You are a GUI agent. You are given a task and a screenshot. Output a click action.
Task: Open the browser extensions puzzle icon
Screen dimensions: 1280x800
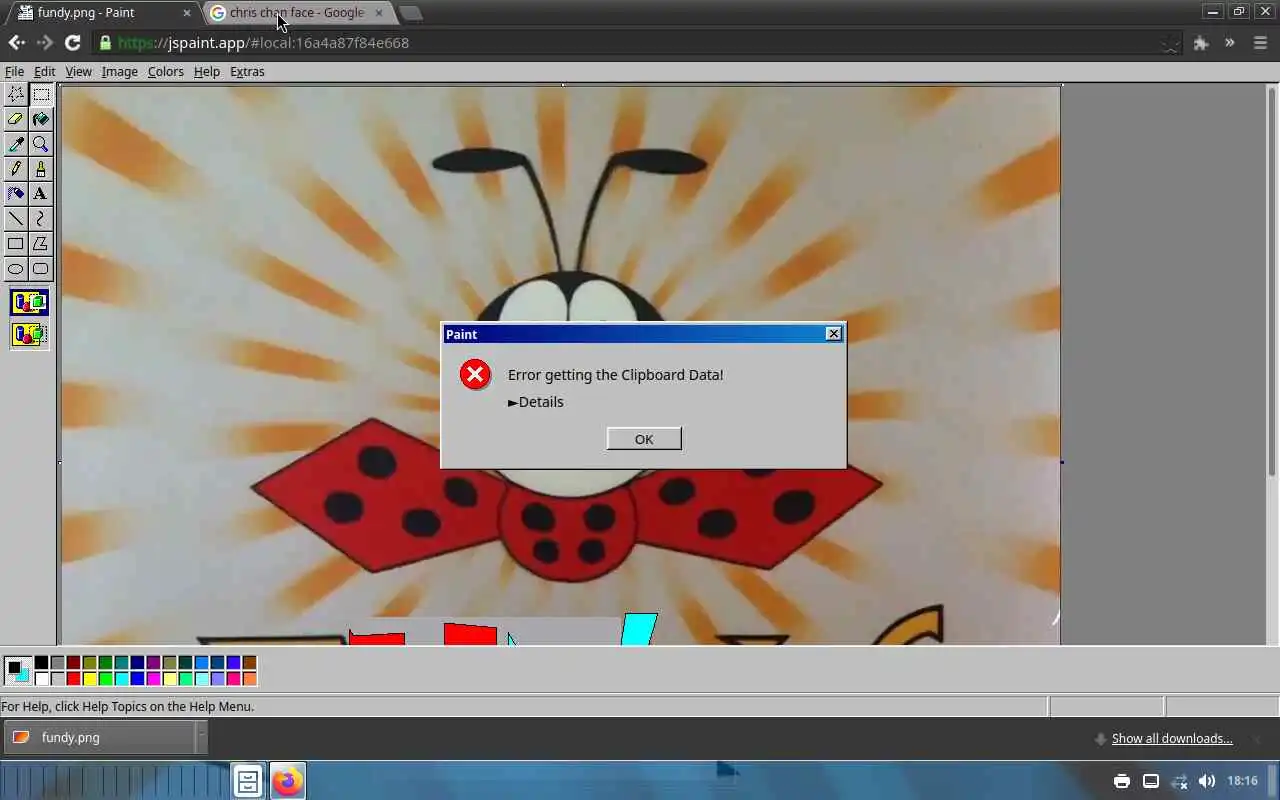pos(1201,43)
